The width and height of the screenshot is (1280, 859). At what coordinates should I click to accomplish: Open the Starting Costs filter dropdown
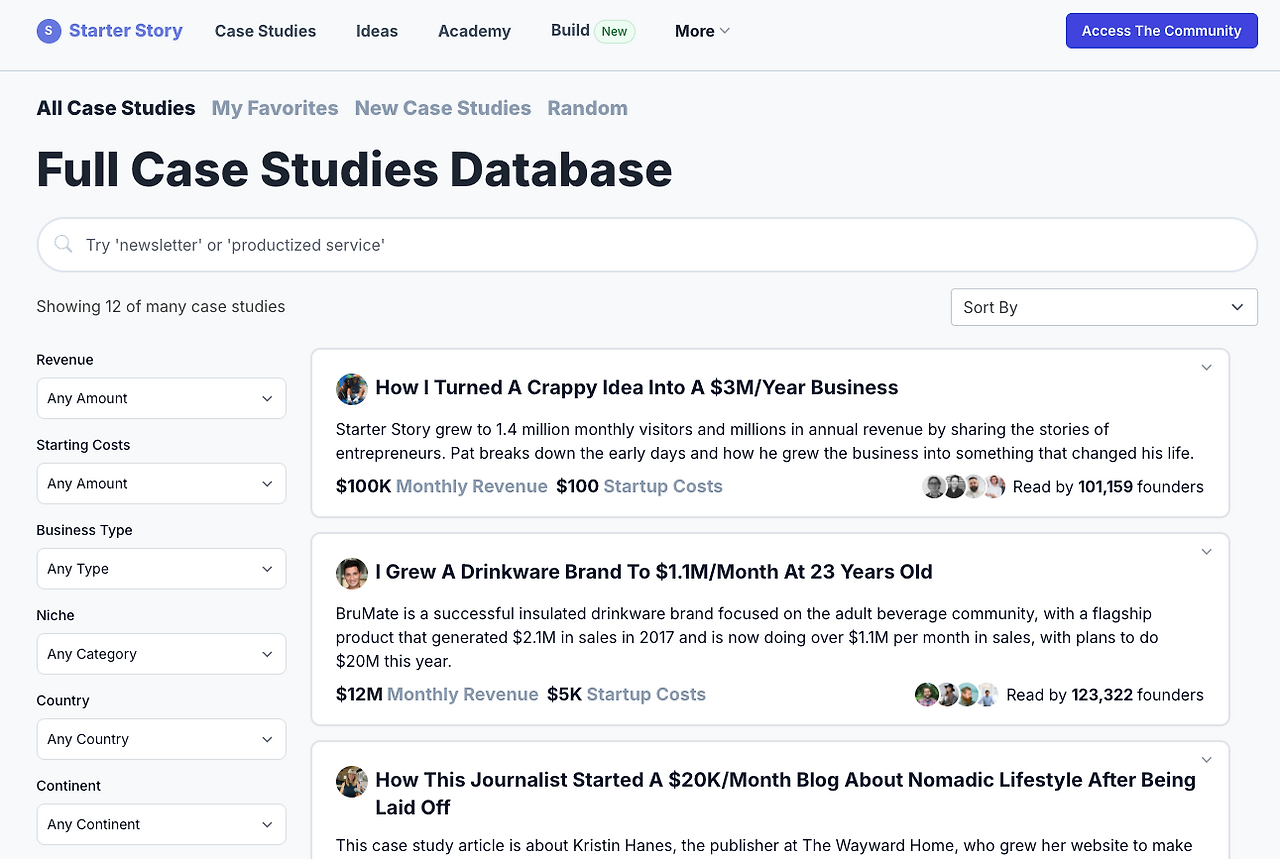161,483
